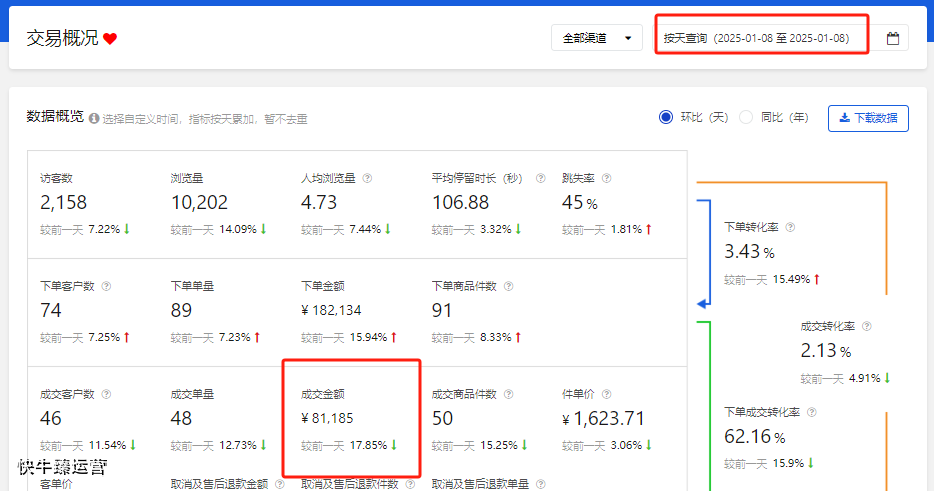Click the 件单价 change 3.06%

(626, 445)
